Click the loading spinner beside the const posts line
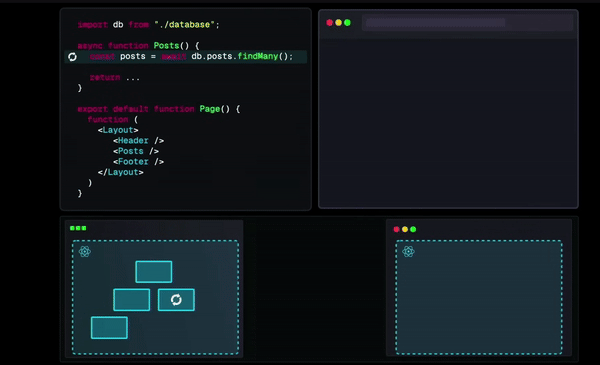Image resolution: width=600 pixels, height=365 pixels. 72,57
